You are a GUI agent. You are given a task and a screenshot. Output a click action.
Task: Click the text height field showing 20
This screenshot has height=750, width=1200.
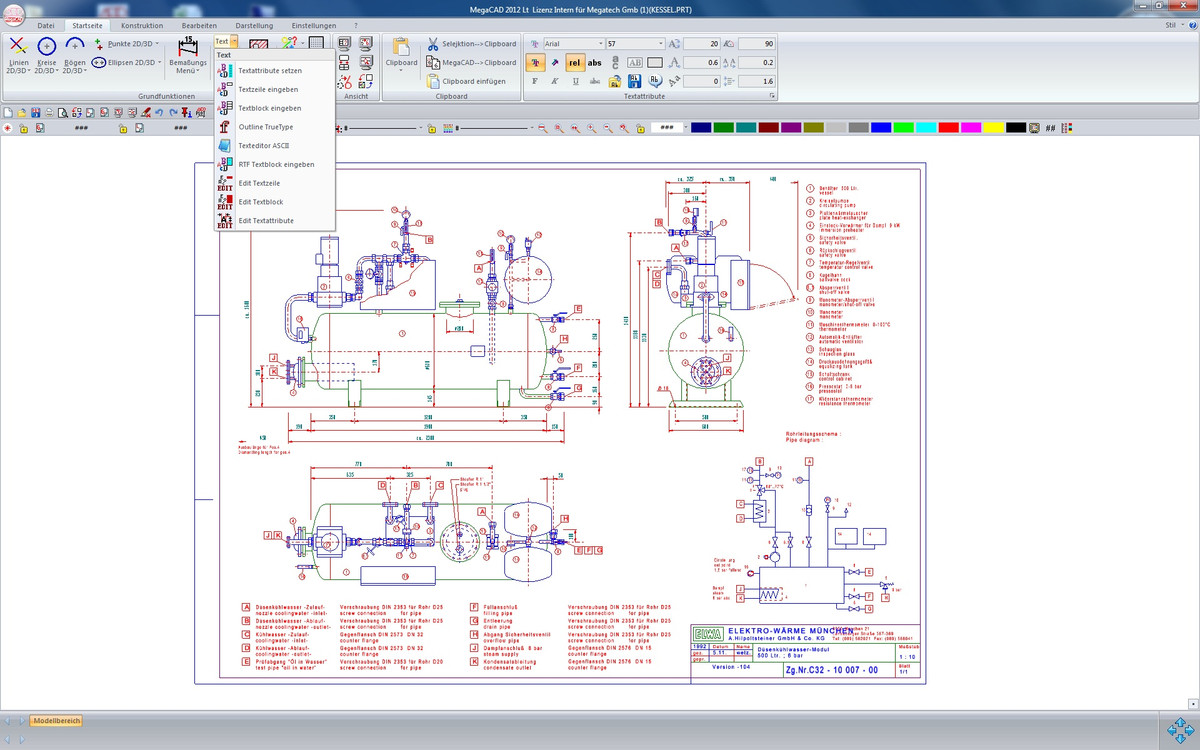(702, 44)
